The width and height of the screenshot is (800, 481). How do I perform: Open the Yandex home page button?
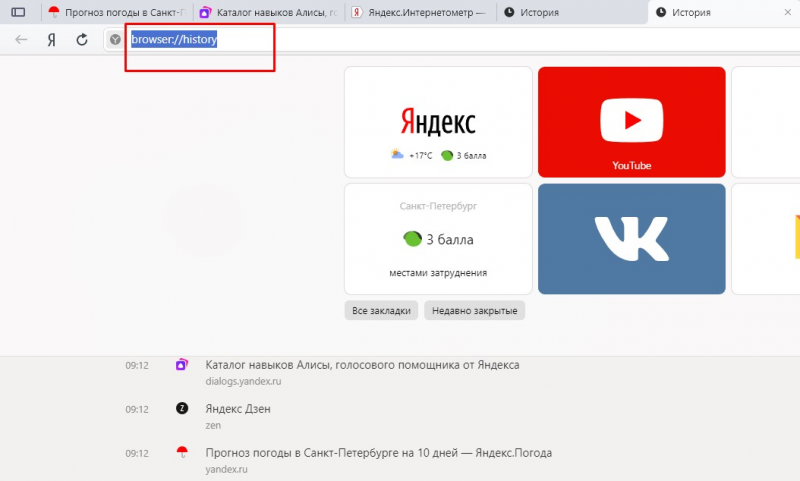click(x=52, y=39)
